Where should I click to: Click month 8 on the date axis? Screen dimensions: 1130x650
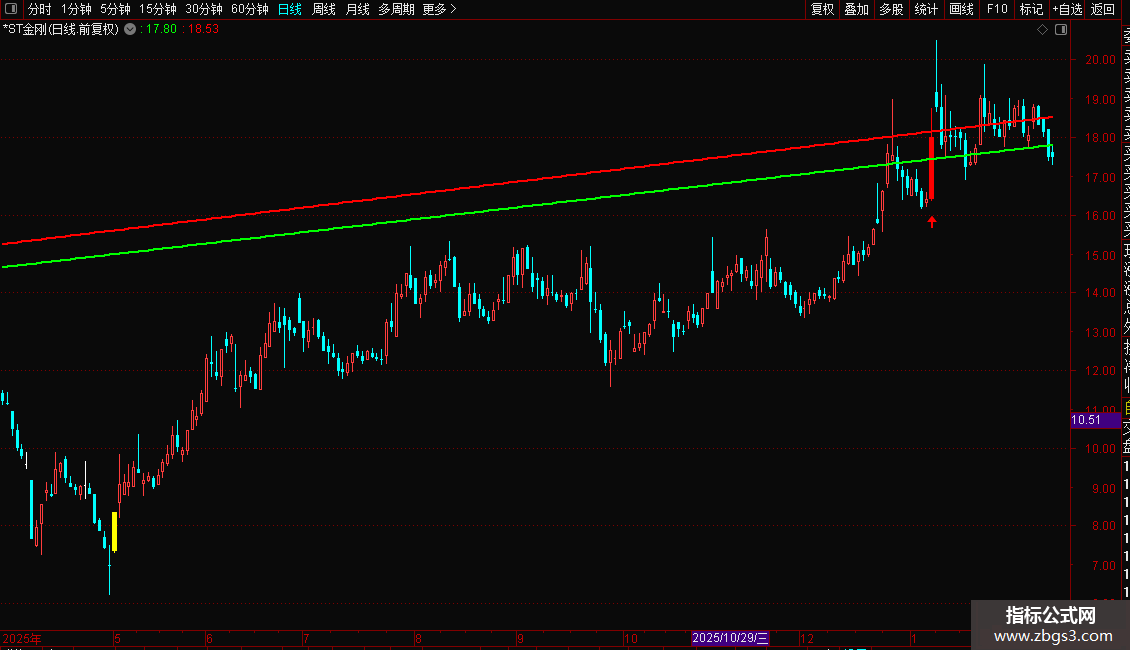[x=418, y=639]
